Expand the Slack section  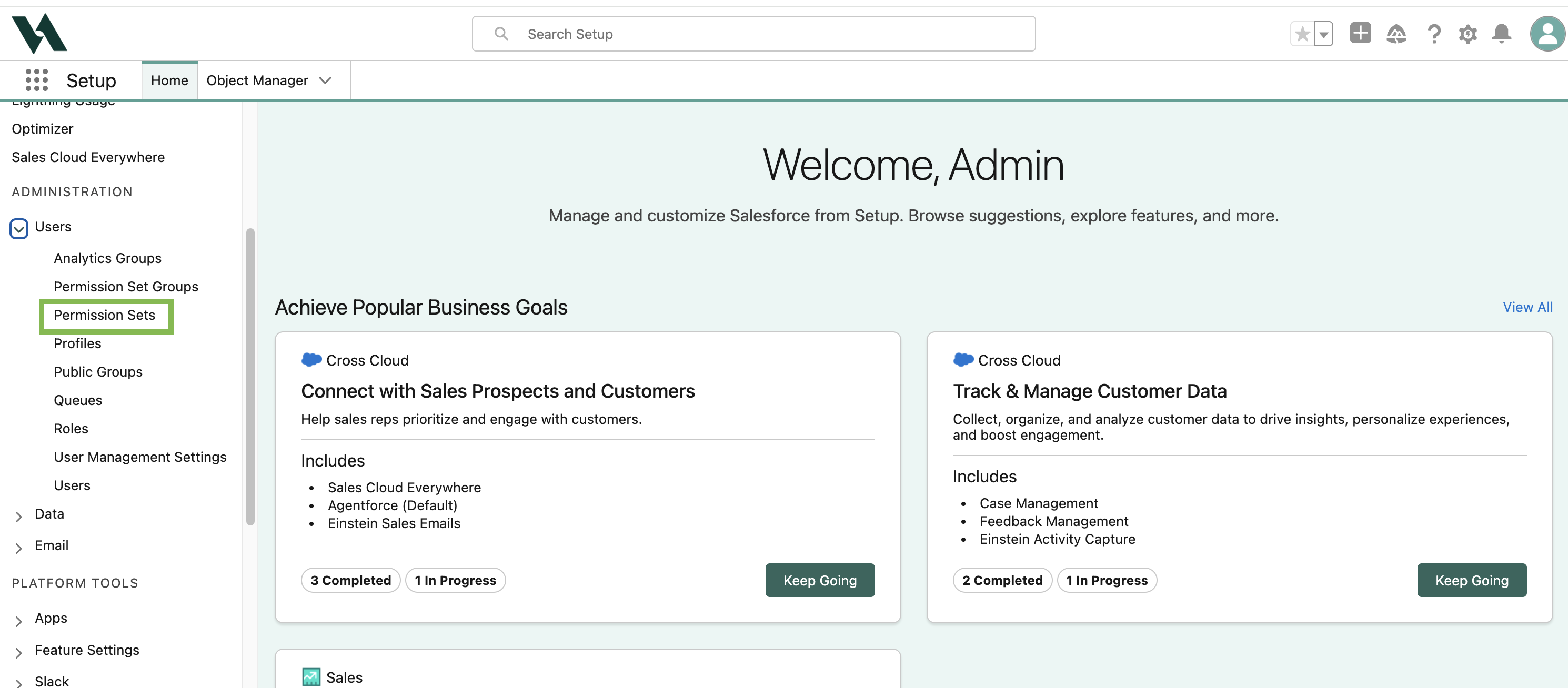click(x=19, y=683)
